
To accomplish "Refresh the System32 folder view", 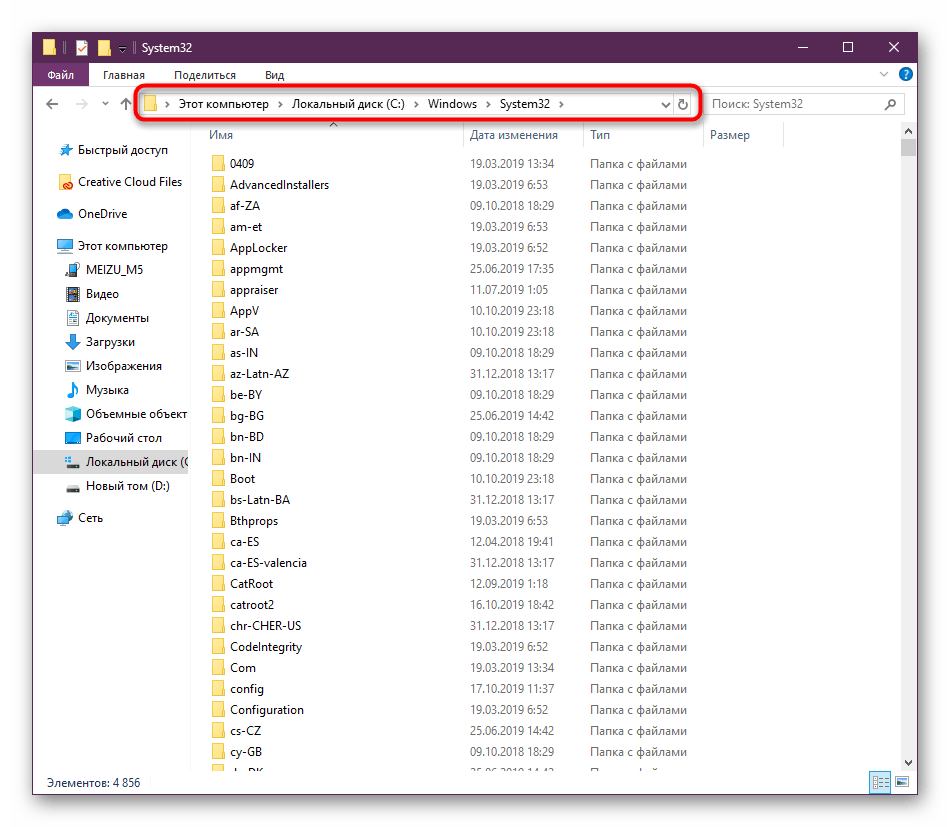I will [683, 104].
